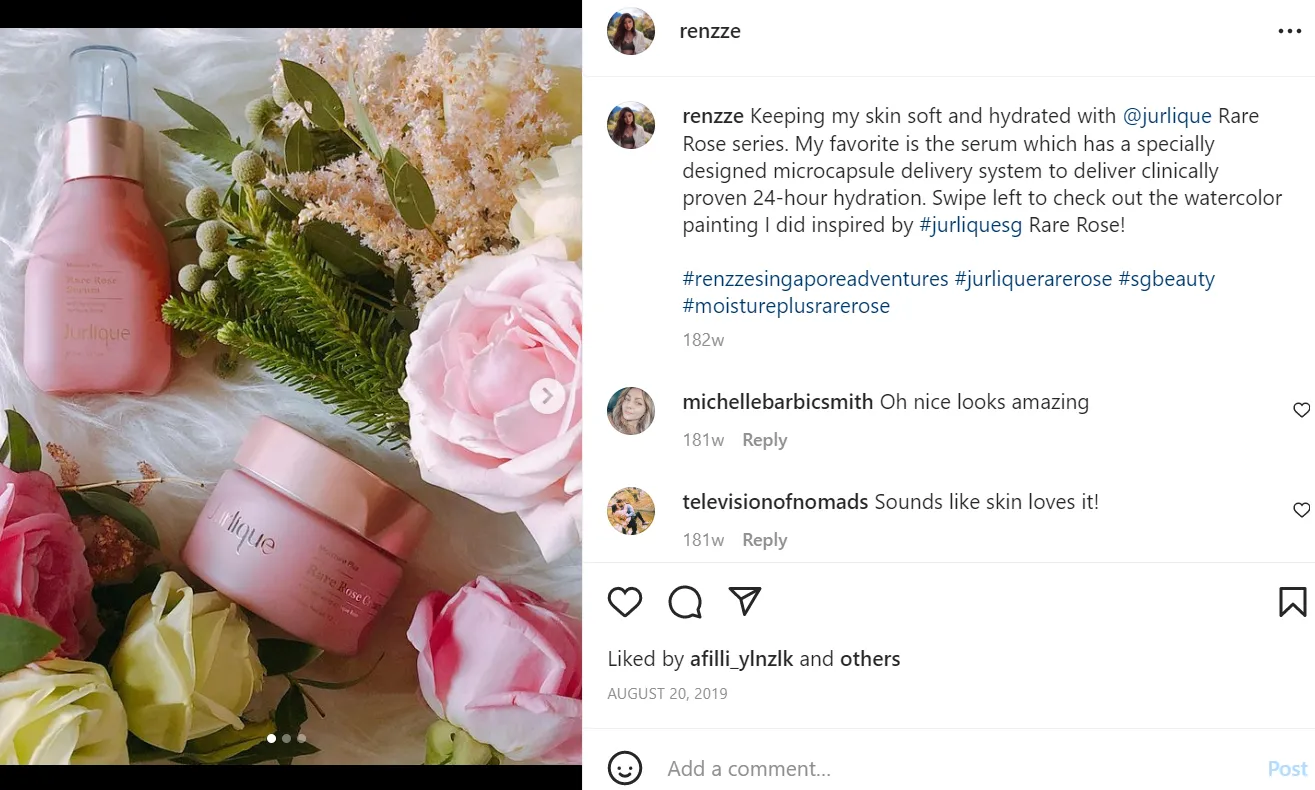The image size is (1315, 790).
Task: Share post via paper plane icon
Action: pos(745,601)
